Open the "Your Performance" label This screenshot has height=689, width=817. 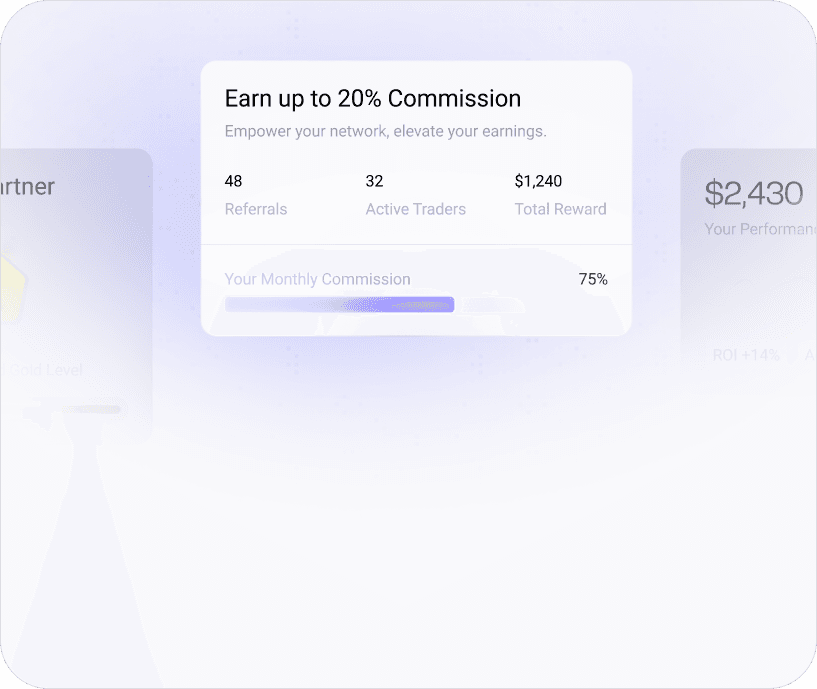point(760,229)
